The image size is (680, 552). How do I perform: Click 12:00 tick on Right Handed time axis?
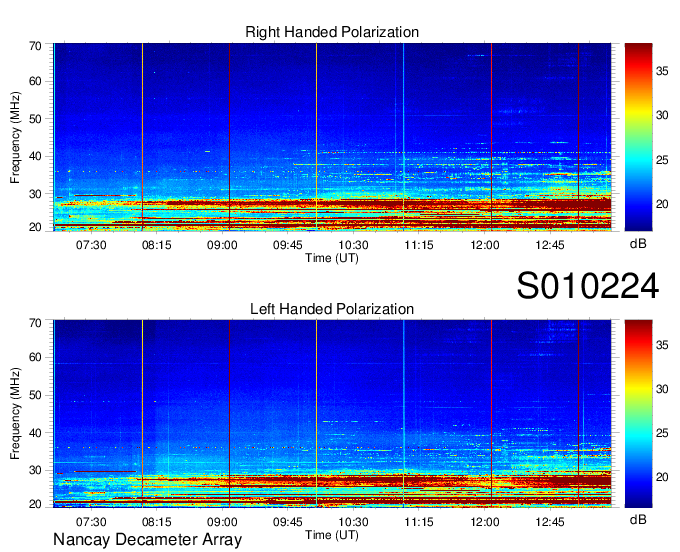[485, 245]
